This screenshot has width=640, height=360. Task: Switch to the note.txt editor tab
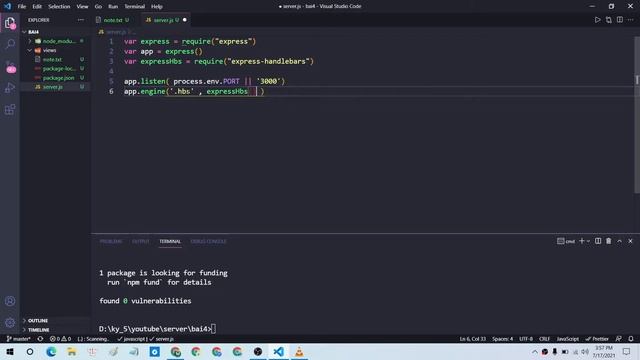coord(113,20)
